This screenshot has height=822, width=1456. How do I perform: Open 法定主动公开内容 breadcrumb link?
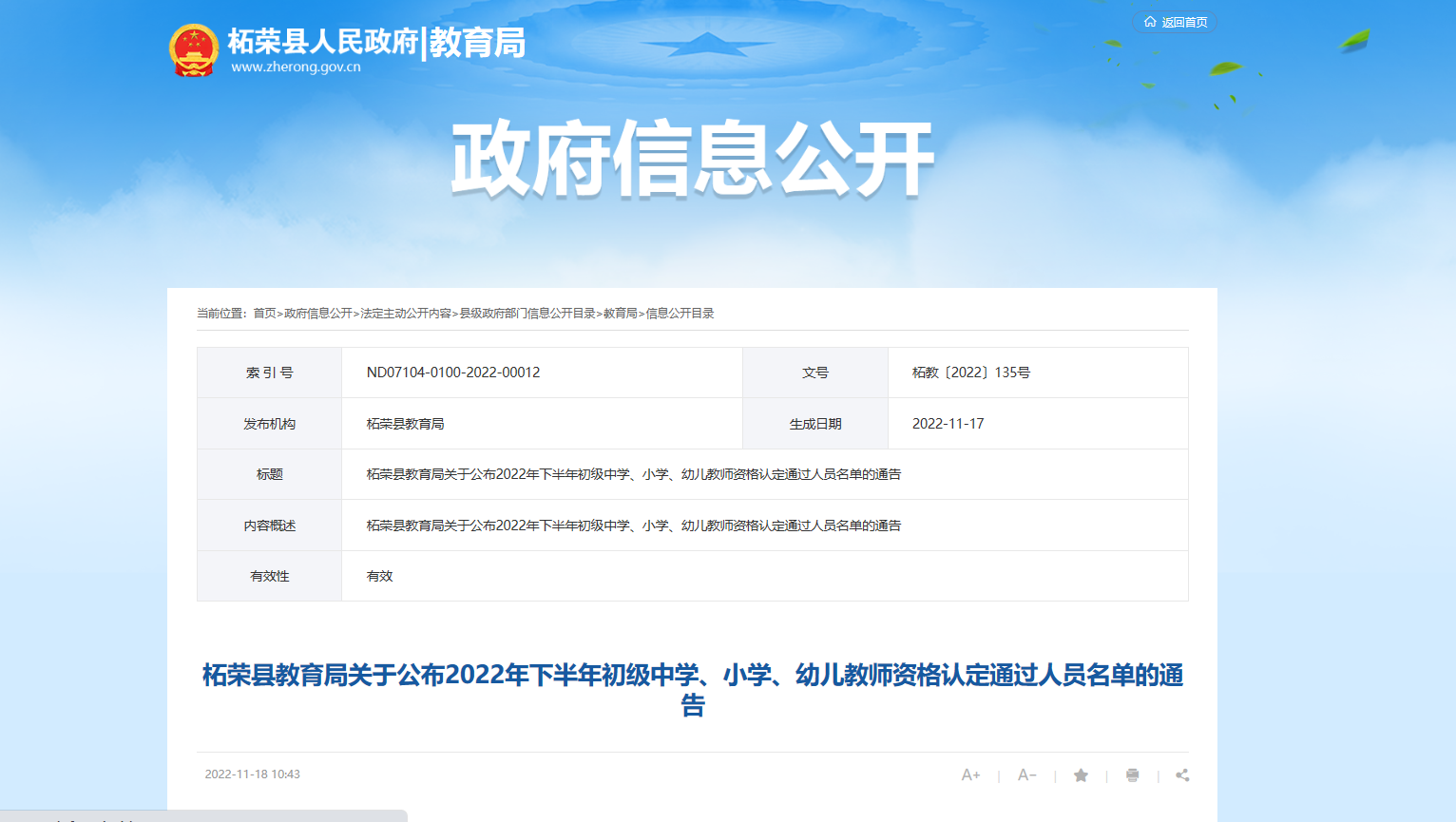pyautogui.click(x=406, y=314)
